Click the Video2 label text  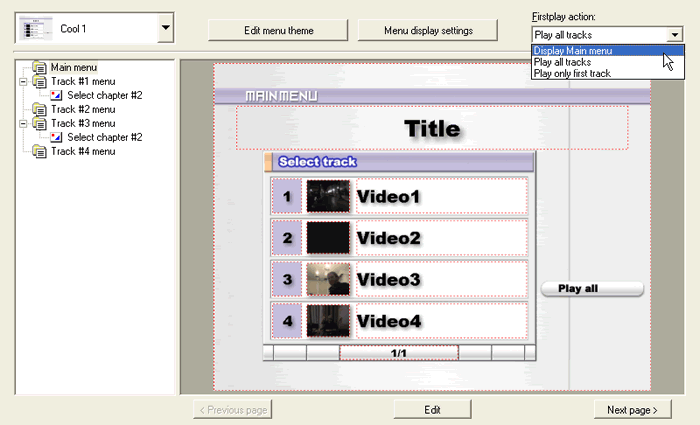388,238
